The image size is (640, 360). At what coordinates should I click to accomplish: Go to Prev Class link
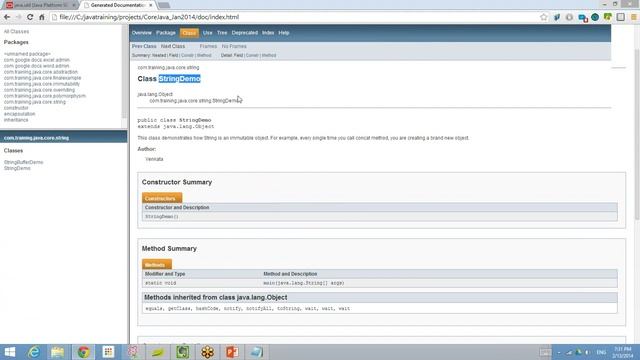[144, 47]
